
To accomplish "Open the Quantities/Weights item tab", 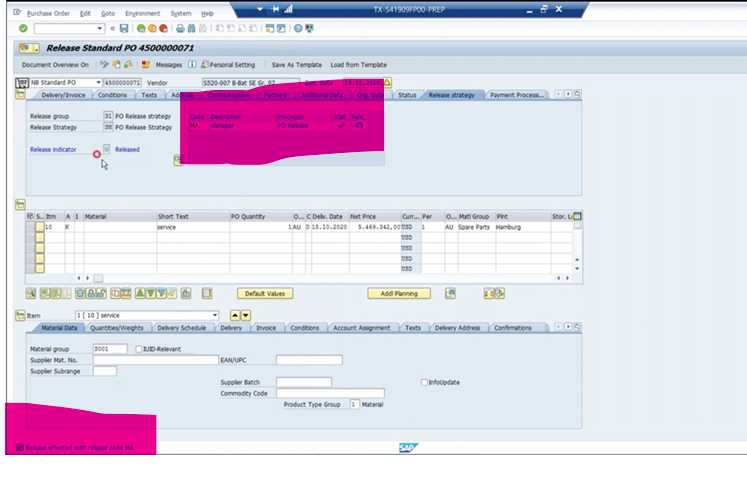I will click(117, 328).
